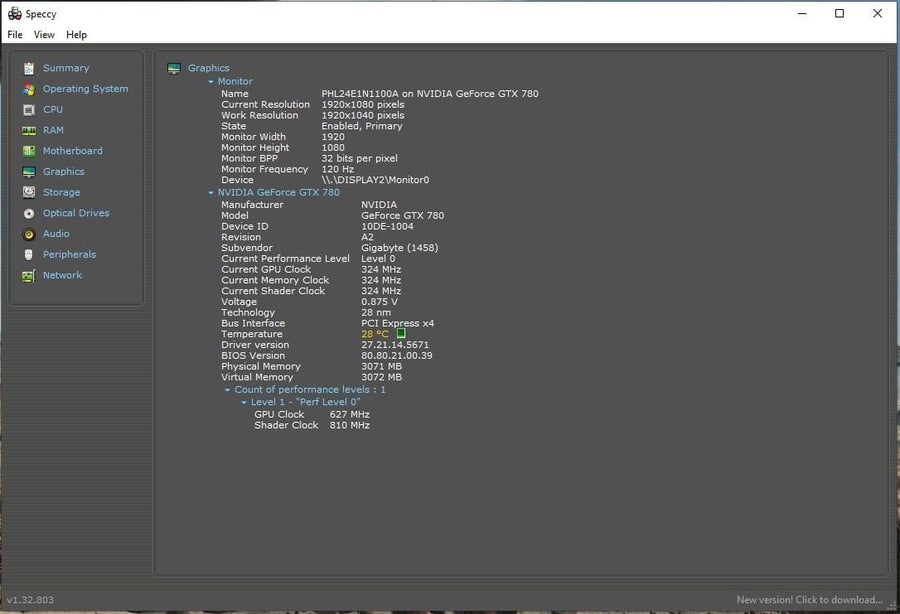
Task: Click the Driver version 27.21.14.5671 value
Action: click(x=395, y=345)
